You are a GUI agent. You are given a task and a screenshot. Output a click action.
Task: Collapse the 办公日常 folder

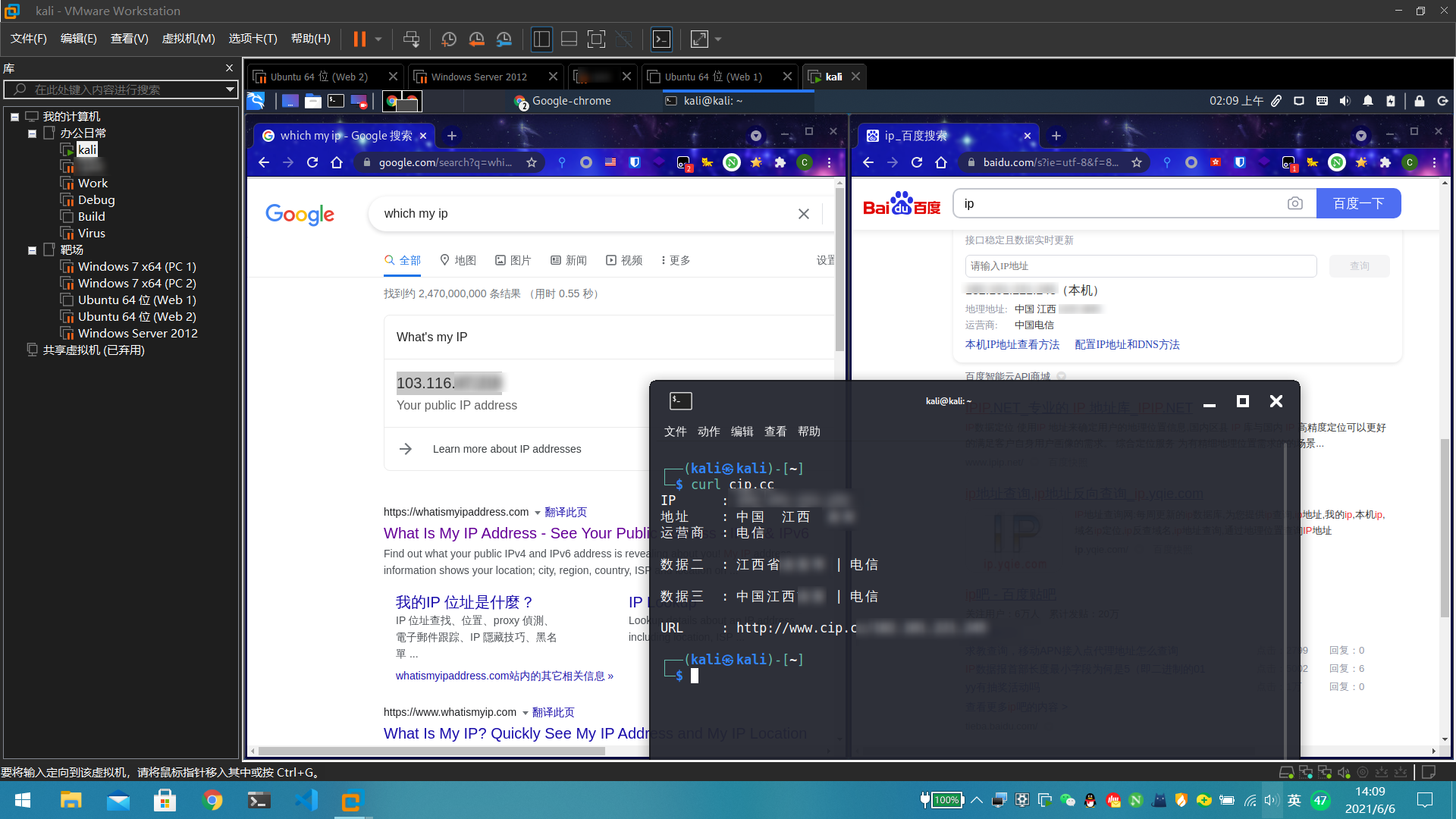[32, 133]
